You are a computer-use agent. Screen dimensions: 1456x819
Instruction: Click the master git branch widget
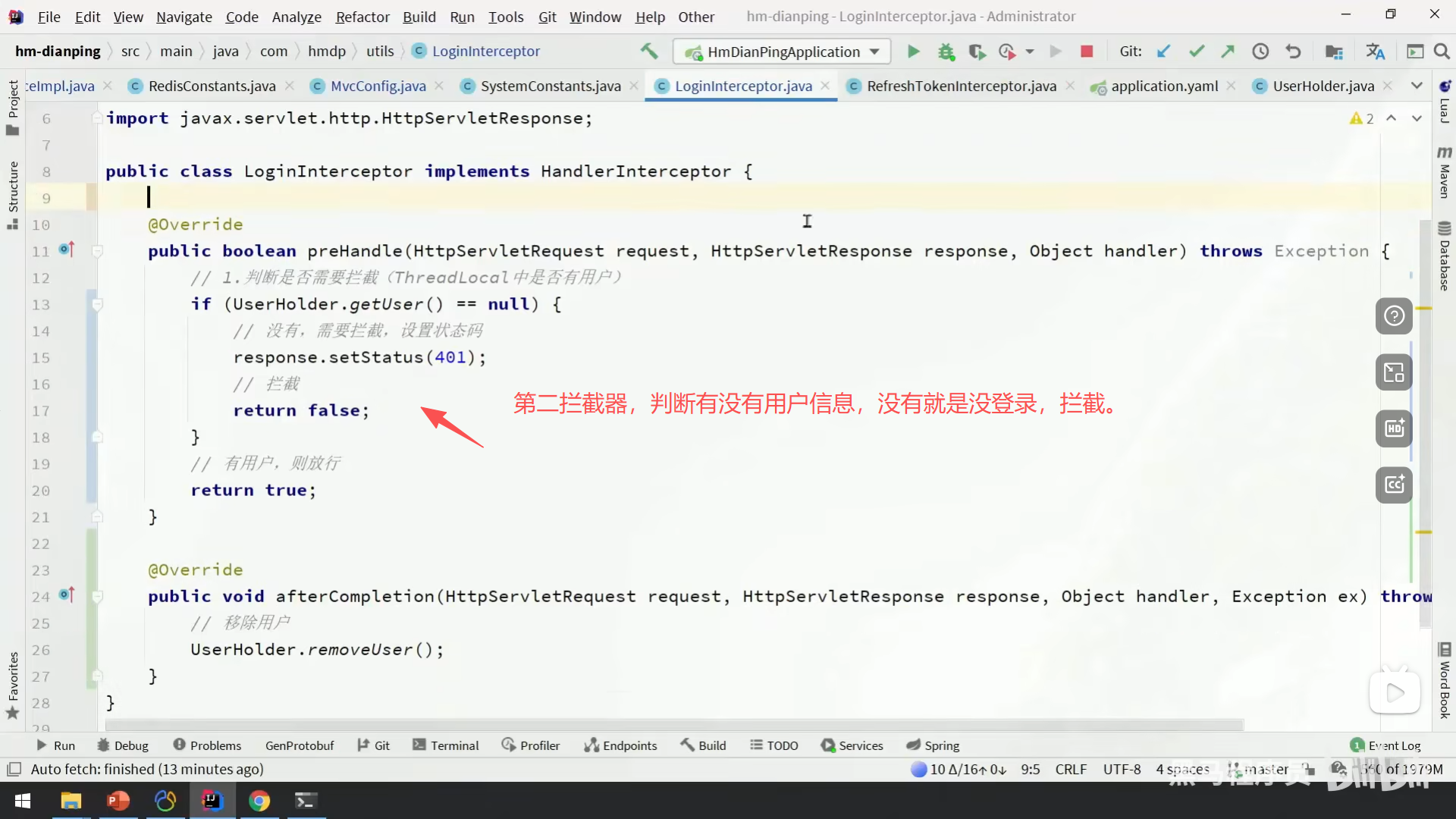click(1265, 769)
